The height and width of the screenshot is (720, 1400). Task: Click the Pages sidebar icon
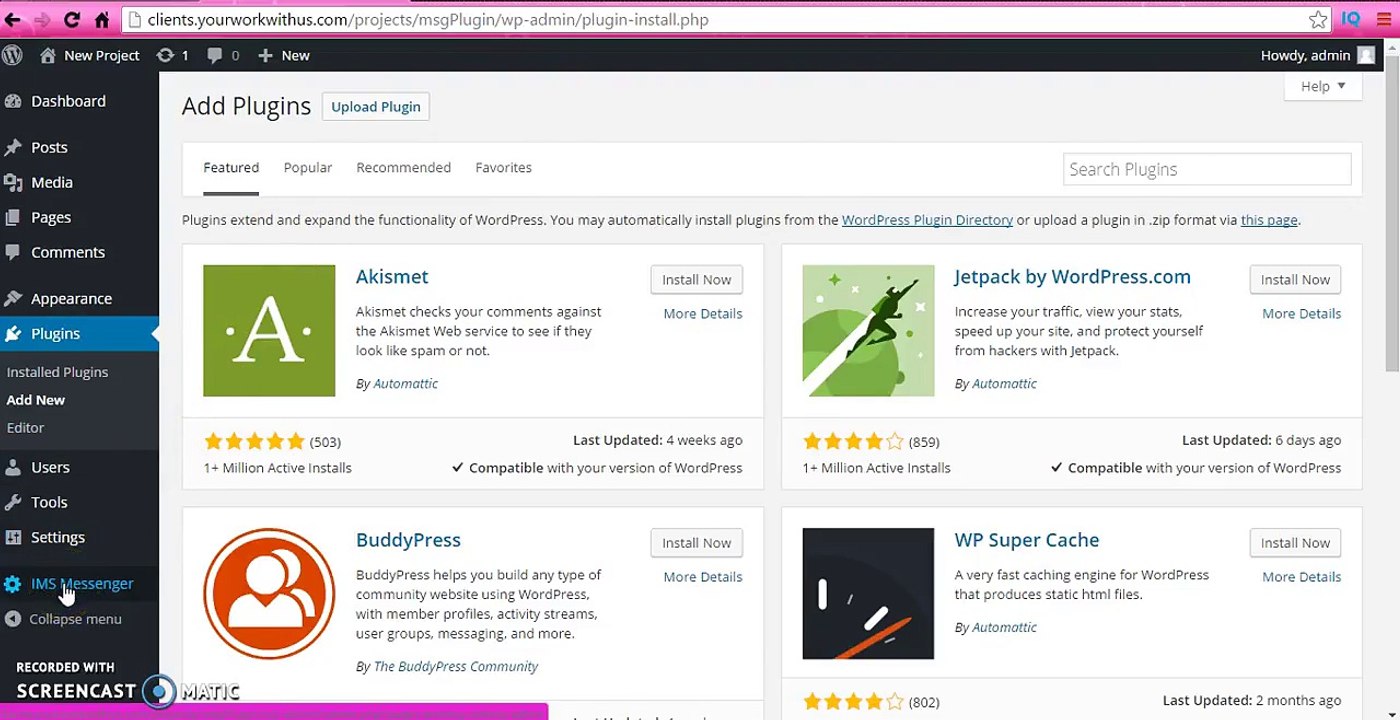[13, 217]
